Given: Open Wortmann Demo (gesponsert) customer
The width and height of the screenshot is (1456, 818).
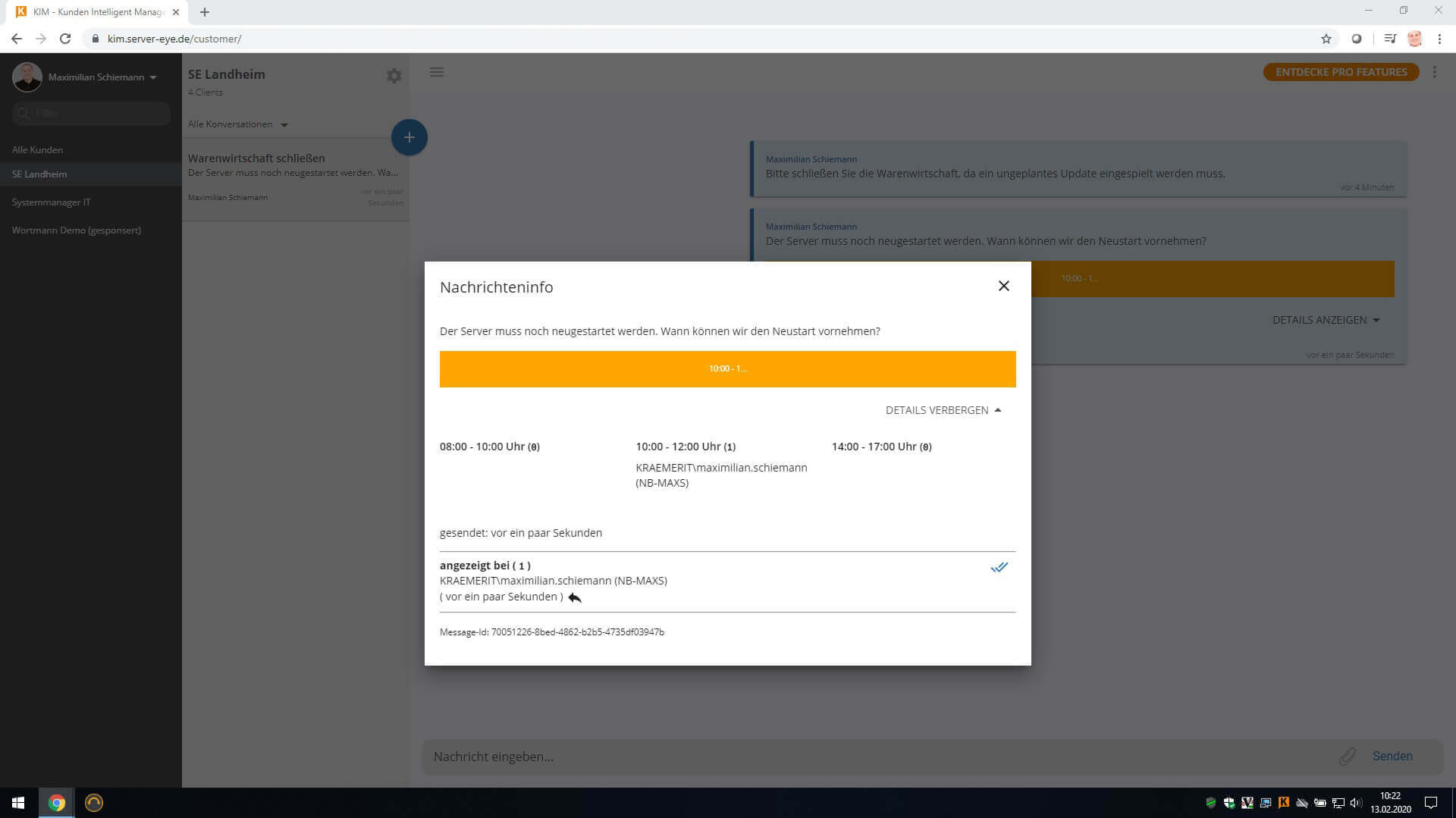Looking at the screenshot, I should [76, 230].
